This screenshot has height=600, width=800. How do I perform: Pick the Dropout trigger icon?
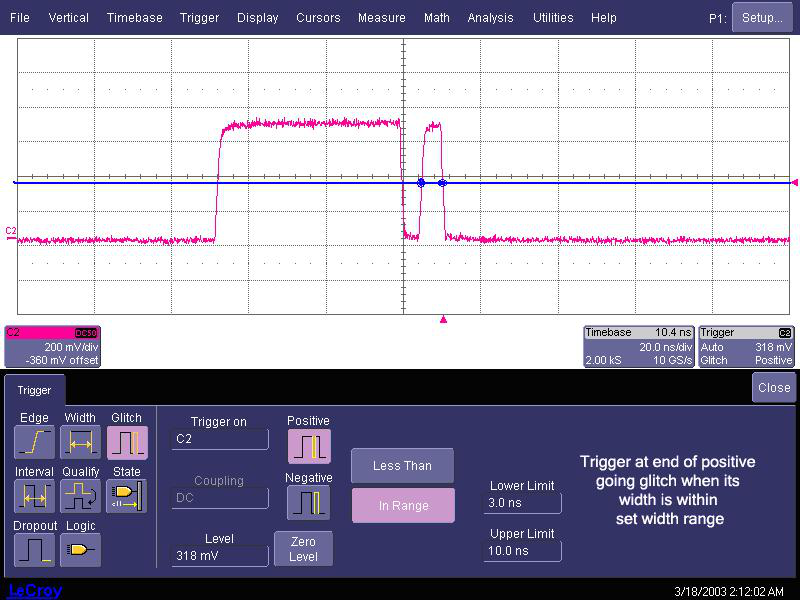(34, 549)
